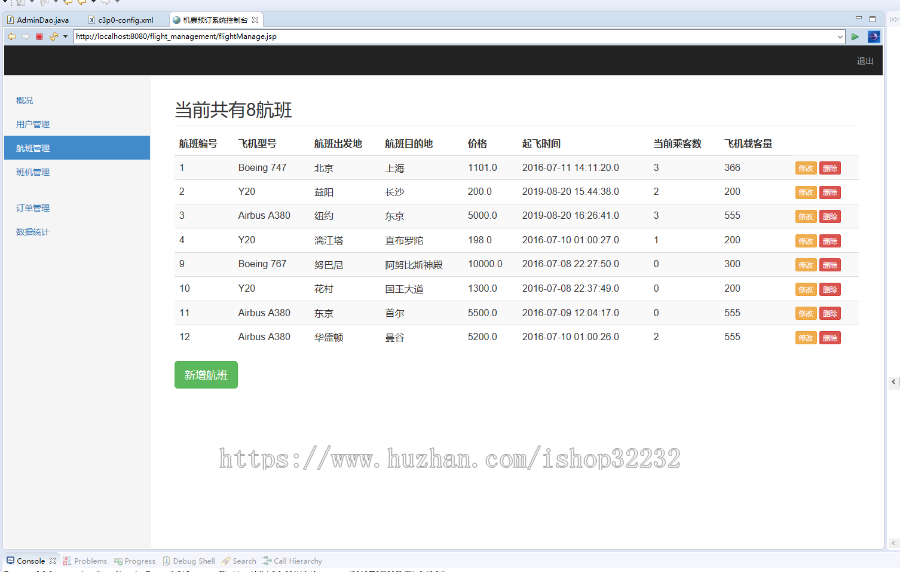Viewport: 900px width, 572px height.
Task: Switch to AdminDao.java editor tab
Action: tap(38, 20)
